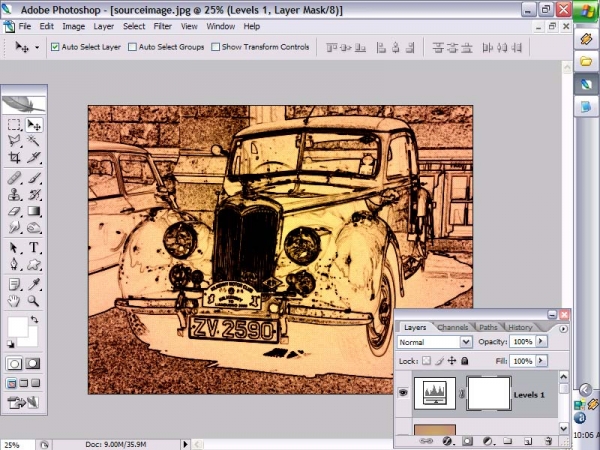
Task: Select the Eraser tool
Action: click(x=14, y=211)
